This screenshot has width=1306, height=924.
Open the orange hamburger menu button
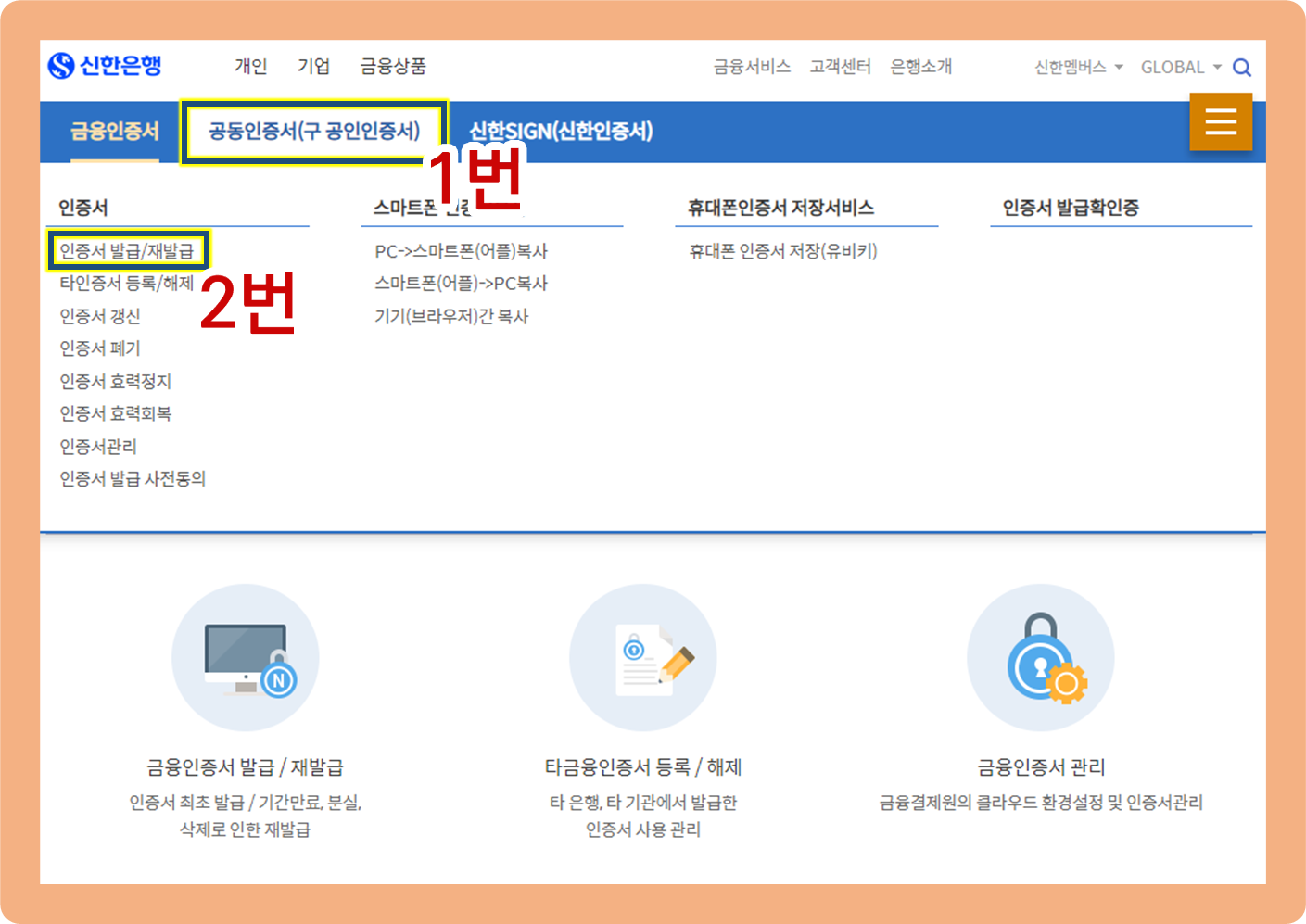pyautogui.click(x=1221, y=121)
